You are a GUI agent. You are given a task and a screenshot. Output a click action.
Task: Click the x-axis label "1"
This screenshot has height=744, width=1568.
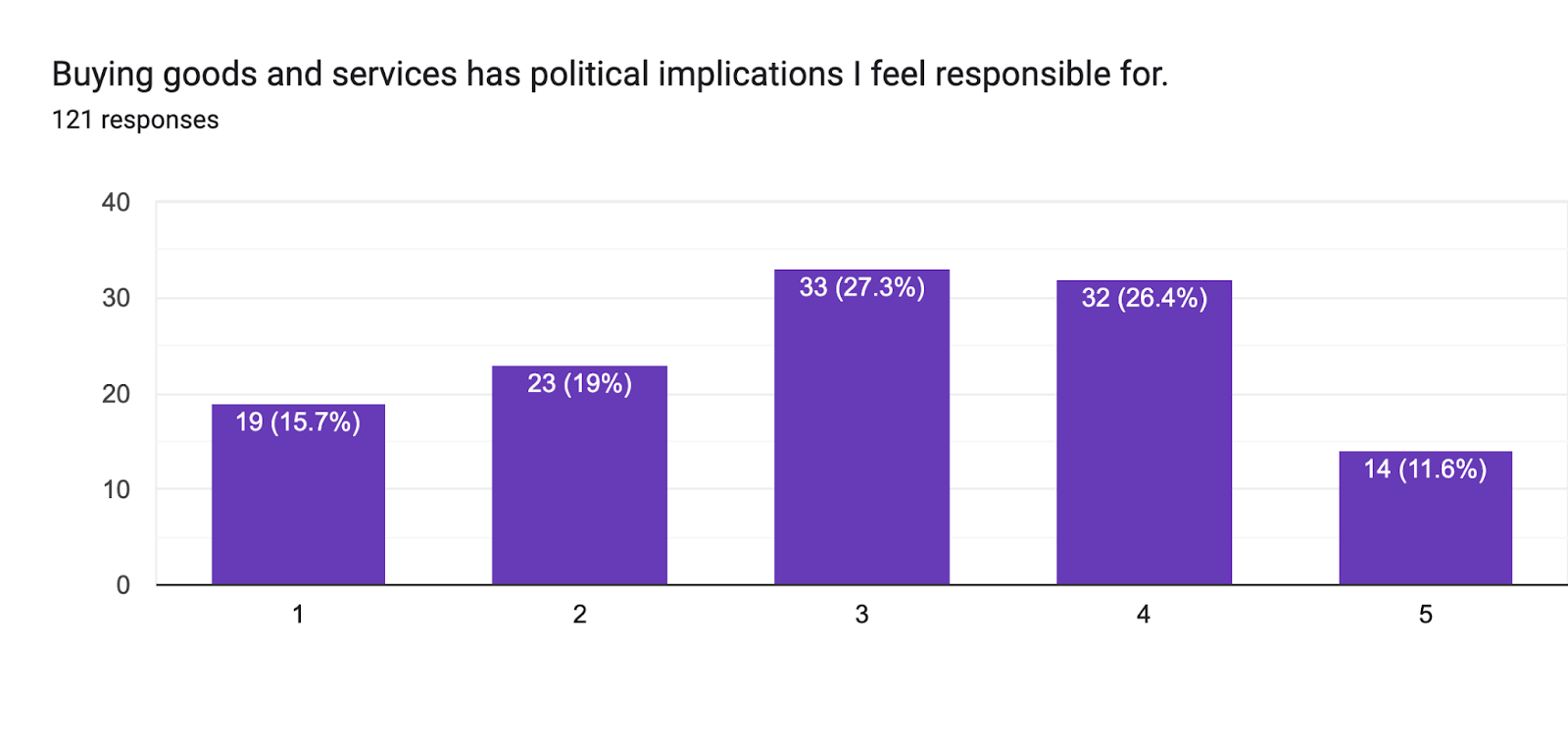pyautogui.click(x=298, y=615)
